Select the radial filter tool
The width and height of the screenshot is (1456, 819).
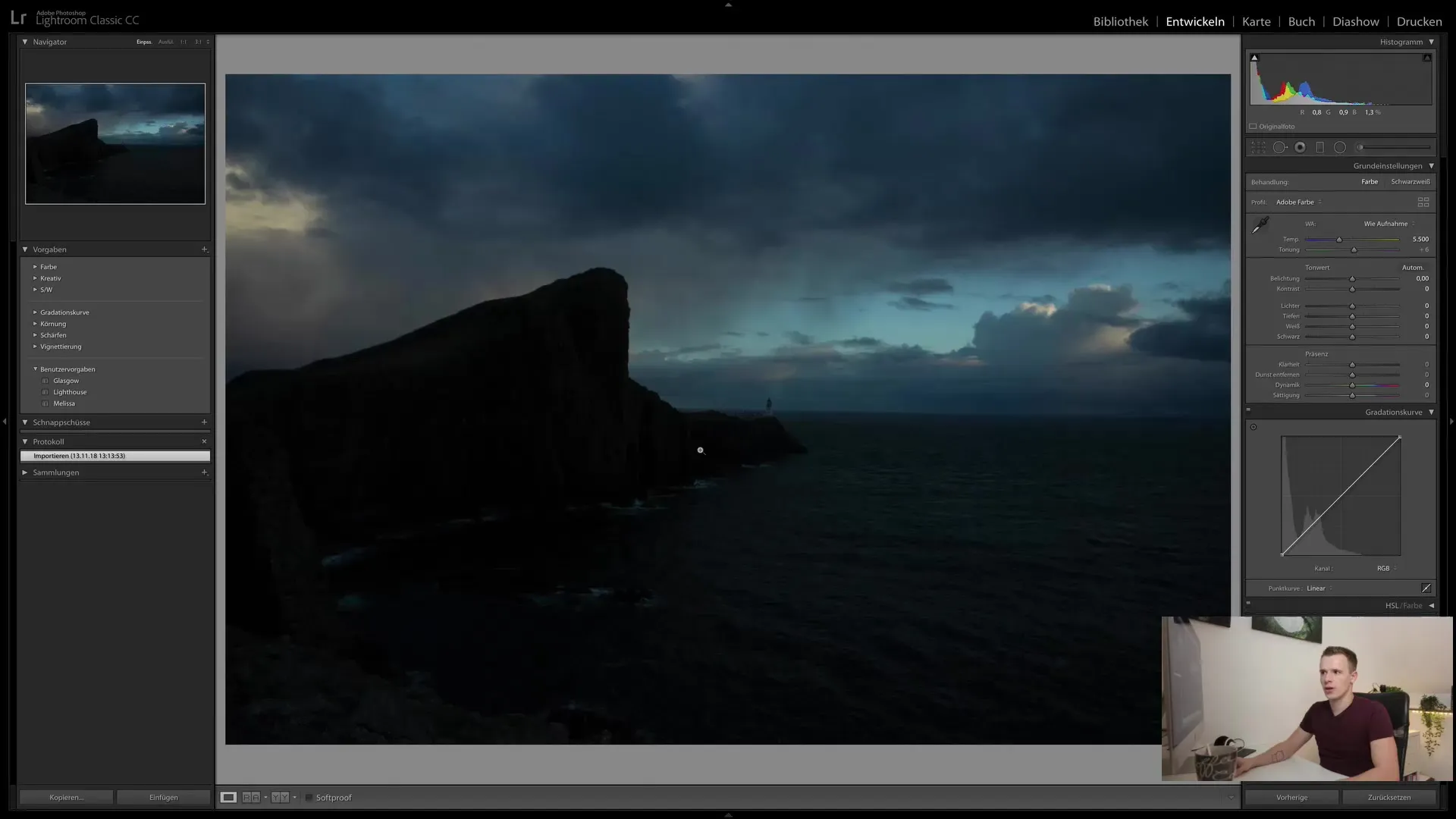(x=1340, y=147)
